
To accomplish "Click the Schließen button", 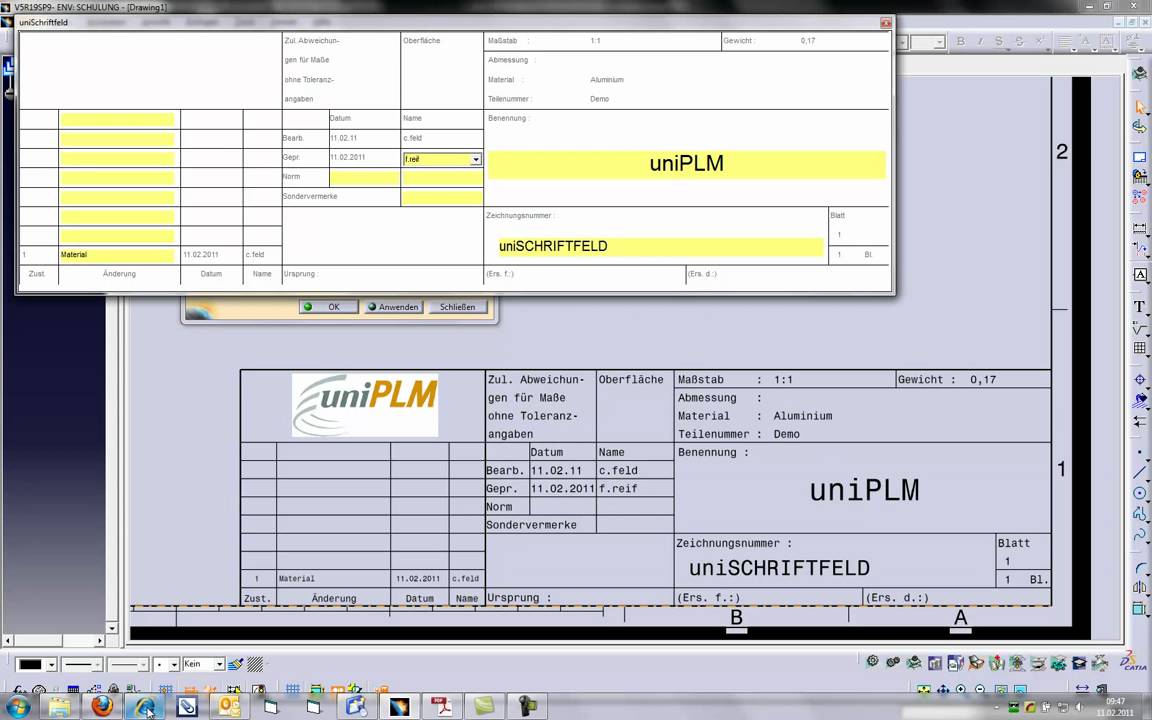I will coord(458,307).
